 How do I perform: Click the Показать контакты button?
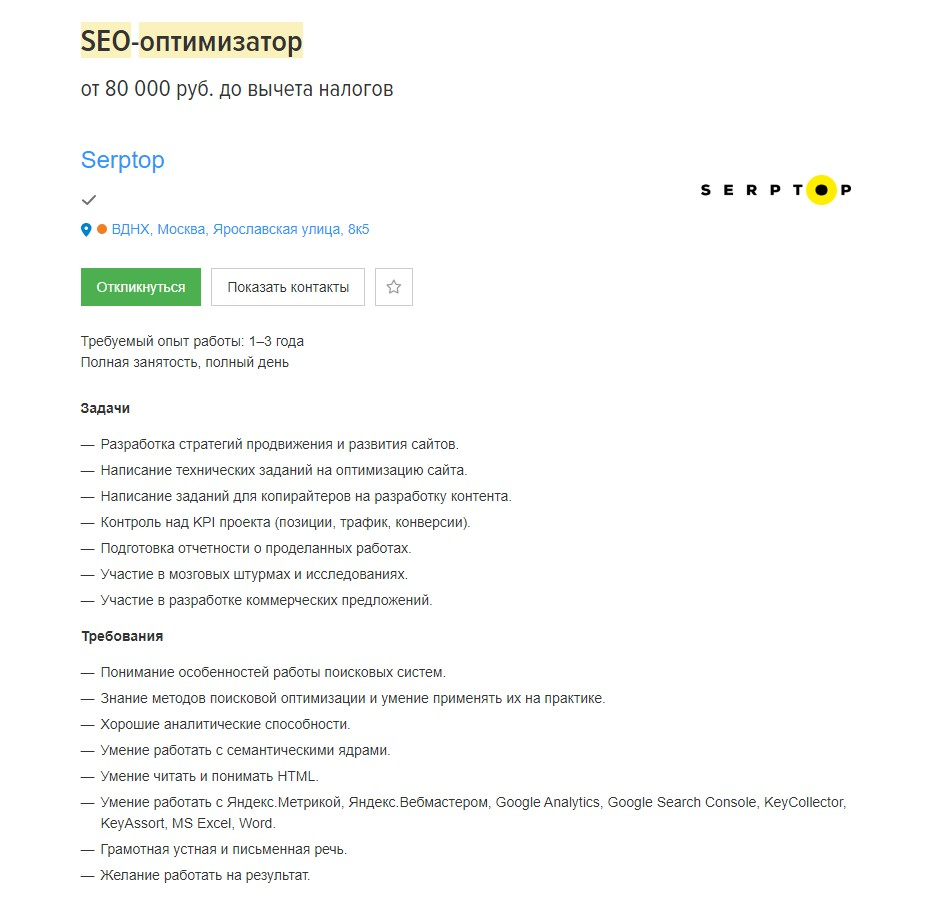[288, 287]
